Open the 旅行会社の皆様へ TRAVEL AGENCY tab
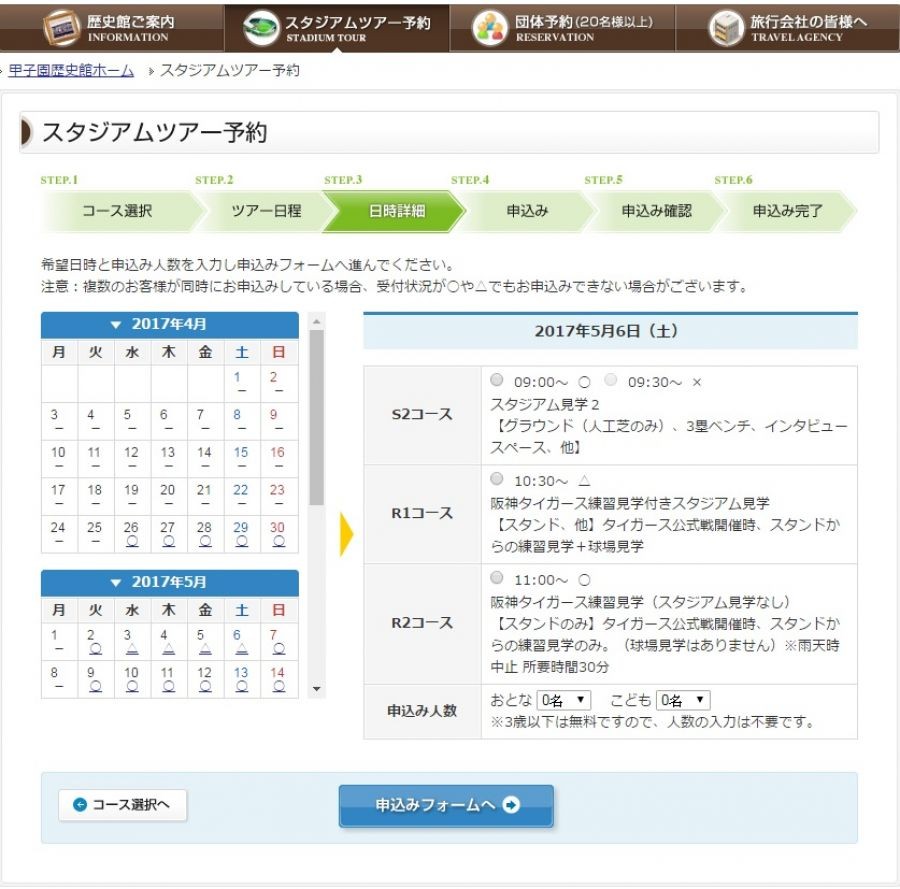This screenshot has height=889, width=900. [788, 28]
